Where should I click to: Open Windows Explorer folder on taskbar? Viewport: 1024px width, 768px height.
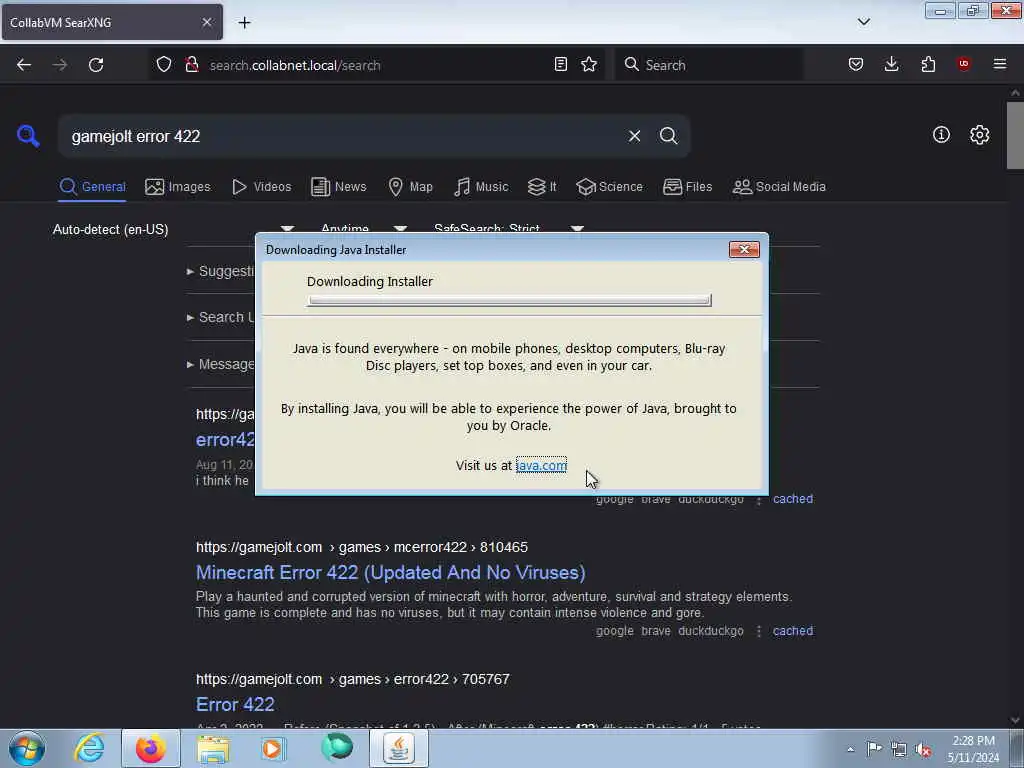coord(213,748)
